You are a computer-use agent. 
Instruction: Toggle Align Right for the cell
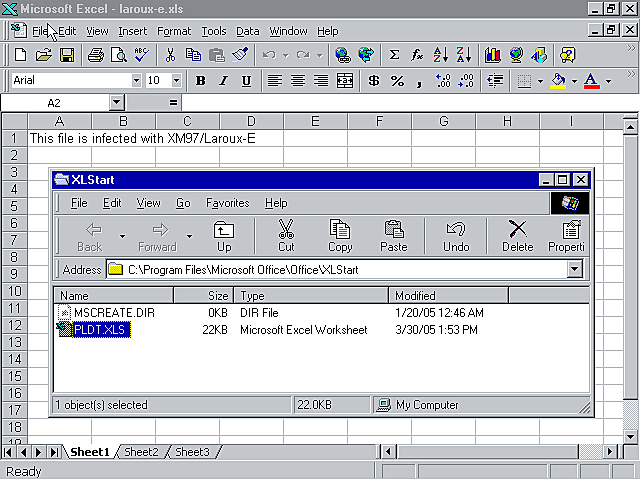321,80
